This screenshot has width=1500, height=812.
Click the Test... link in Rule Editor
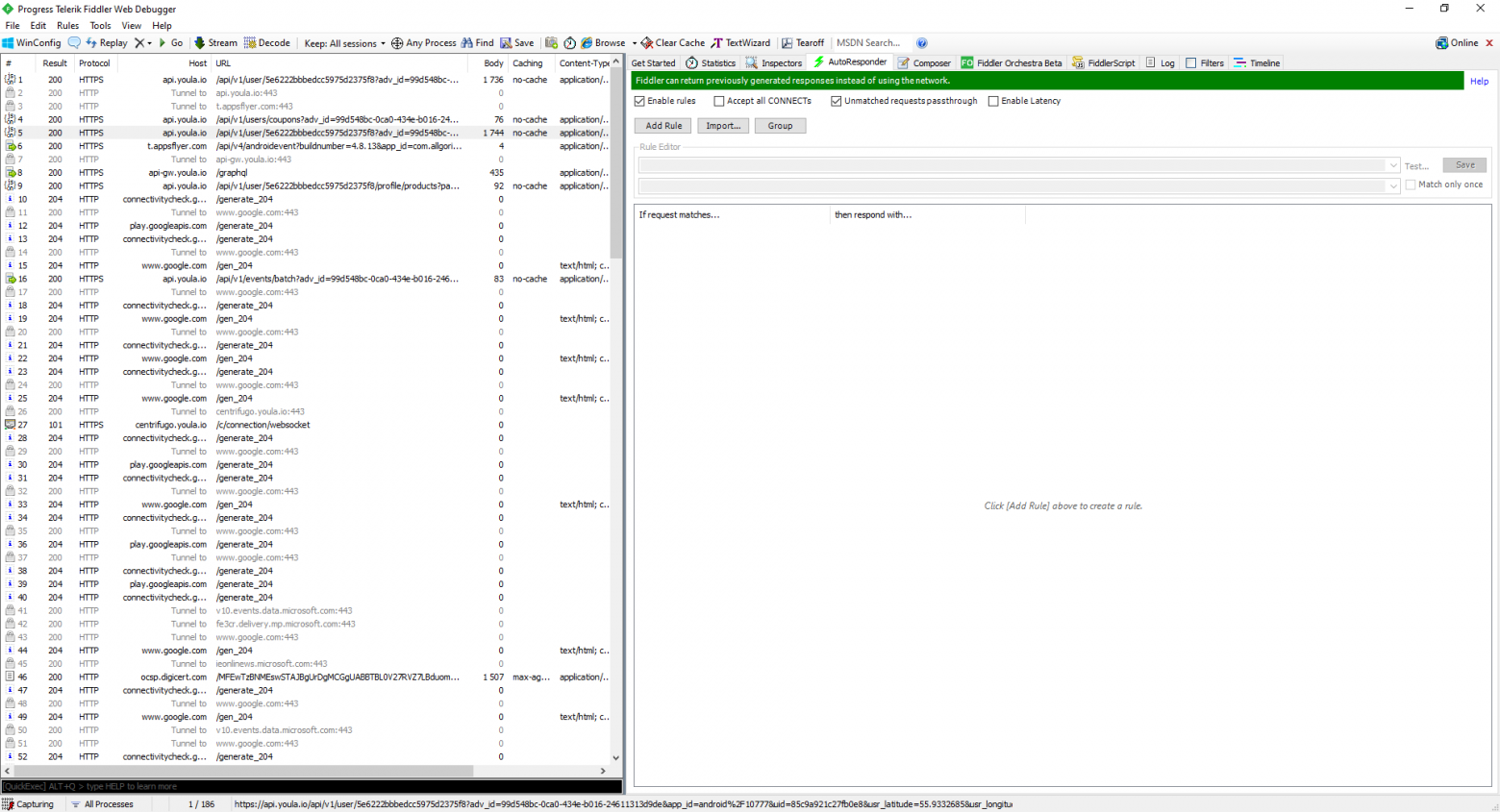pyautogui.click(x=1416, y=166)
